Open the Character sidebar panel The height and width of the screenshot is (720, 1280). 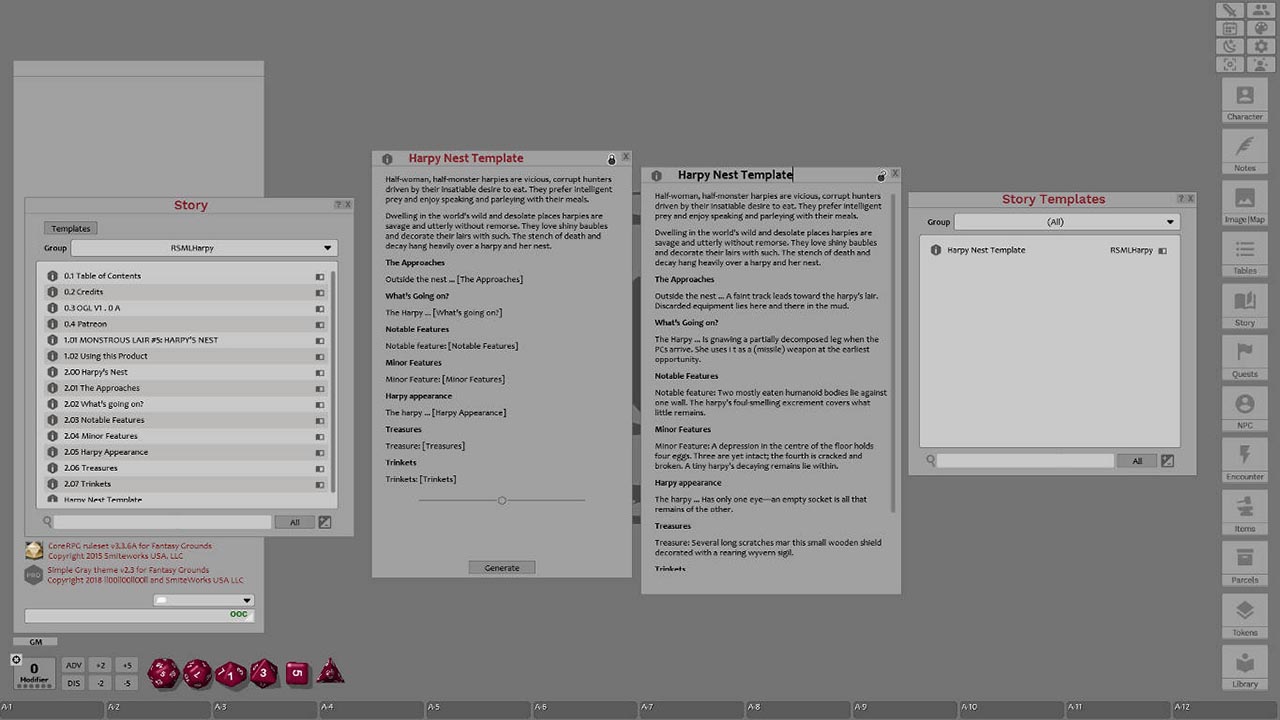pyautogui.click(x=1244, y=100)
